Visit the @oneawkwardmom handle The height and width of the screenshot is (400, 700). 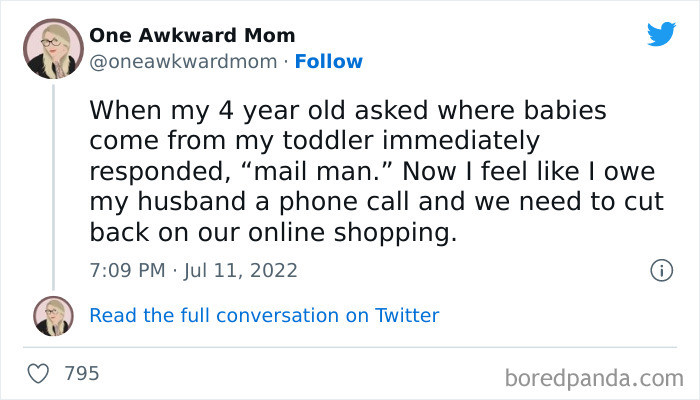(181, 62)
